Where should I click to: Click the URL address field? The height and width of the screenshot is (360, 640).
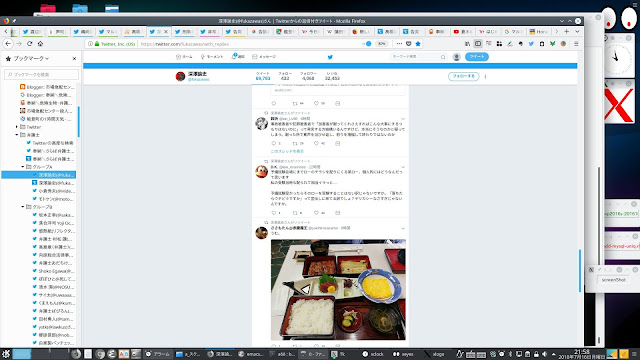(x=249, y=44)
